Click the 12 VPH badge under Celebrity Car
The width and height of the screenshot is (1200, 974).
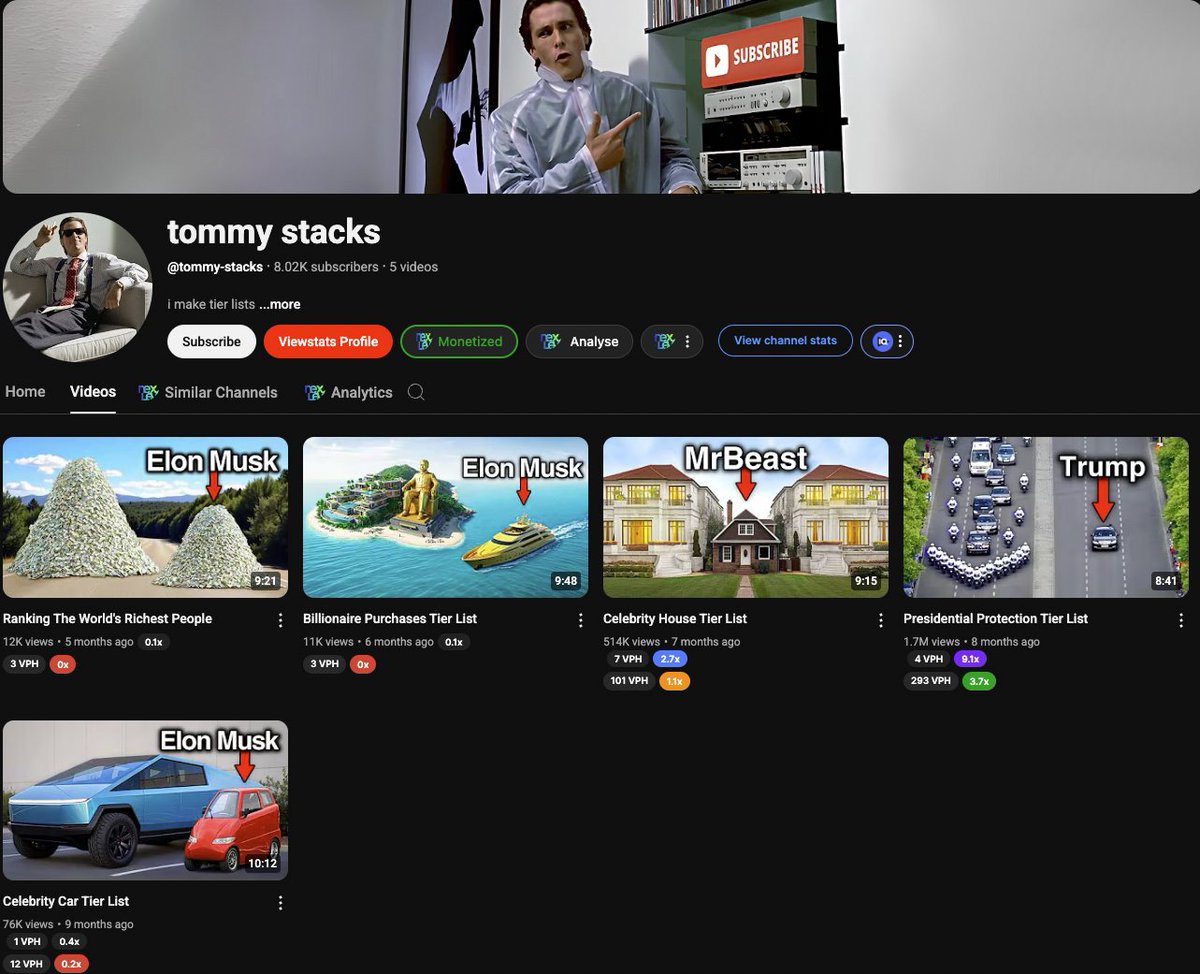(27, 964)
